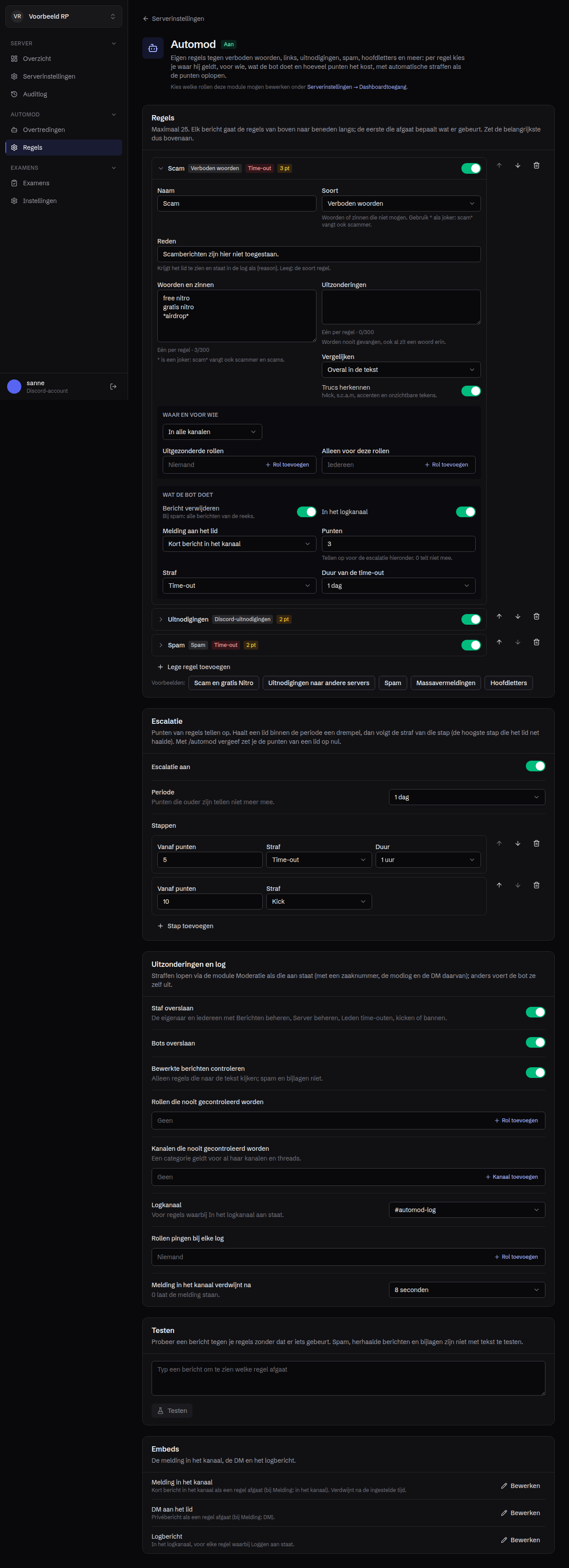Open the Voorbeeld RP server switcher
Viewport: 569px width, 1568px height.
64,16
